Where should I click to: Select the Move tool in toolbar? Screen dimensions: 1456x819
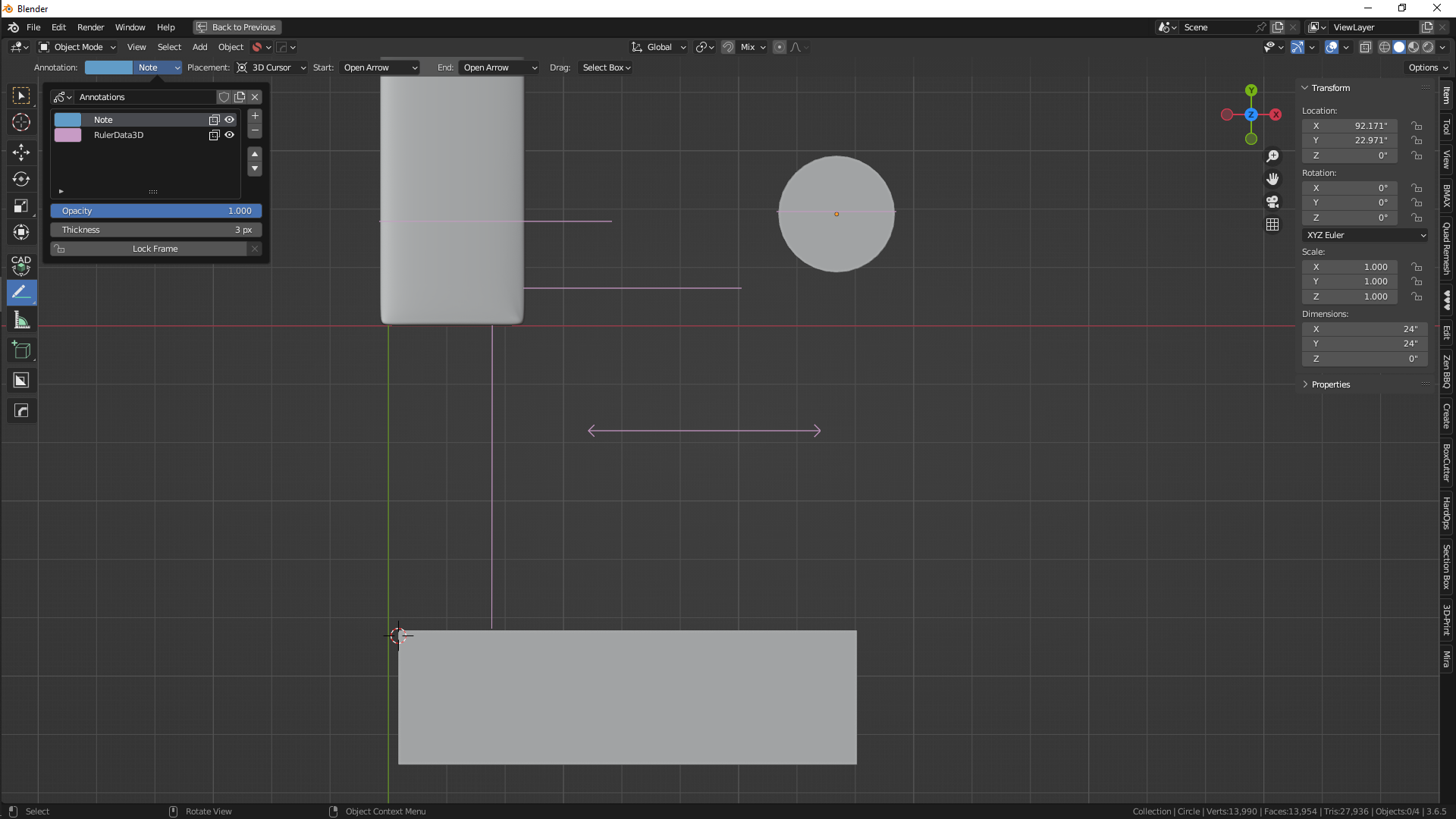point(21,152)
